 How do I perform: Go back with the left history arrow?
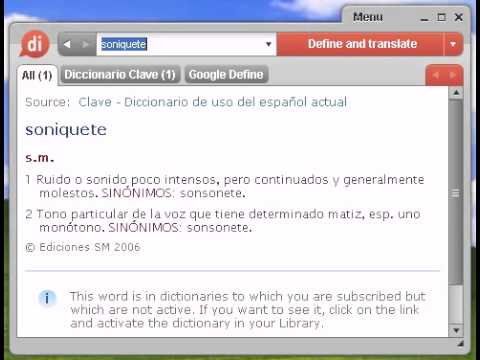coord(67,44)
